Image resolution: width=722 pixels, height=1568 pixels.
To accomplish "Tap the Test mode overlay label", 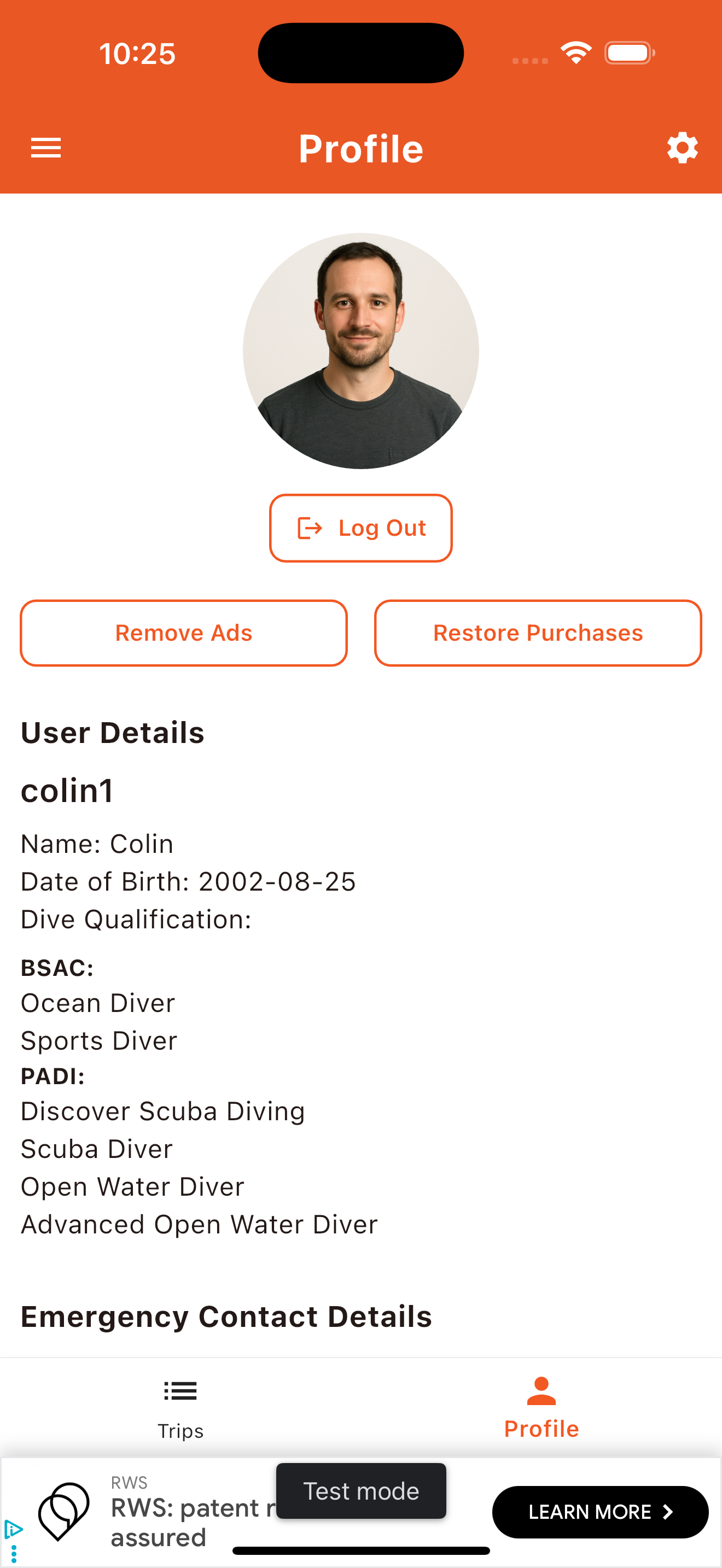I will pyautogui.click(x=361, y=1491).
